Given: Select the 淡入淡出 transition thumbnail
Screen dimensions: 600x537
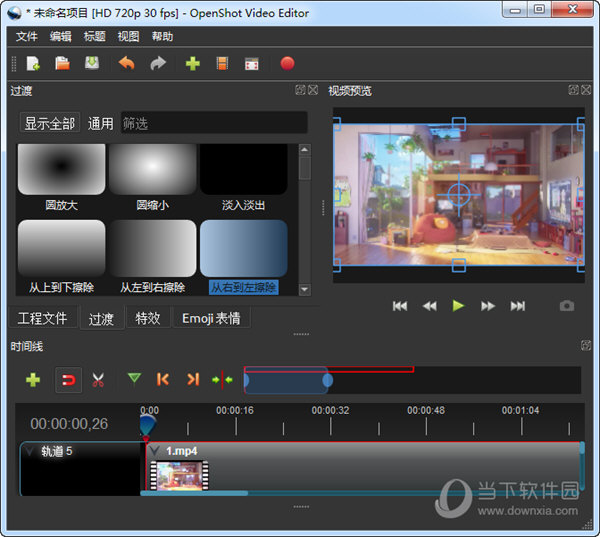Looking at the screenshot, I should [244, 169].
